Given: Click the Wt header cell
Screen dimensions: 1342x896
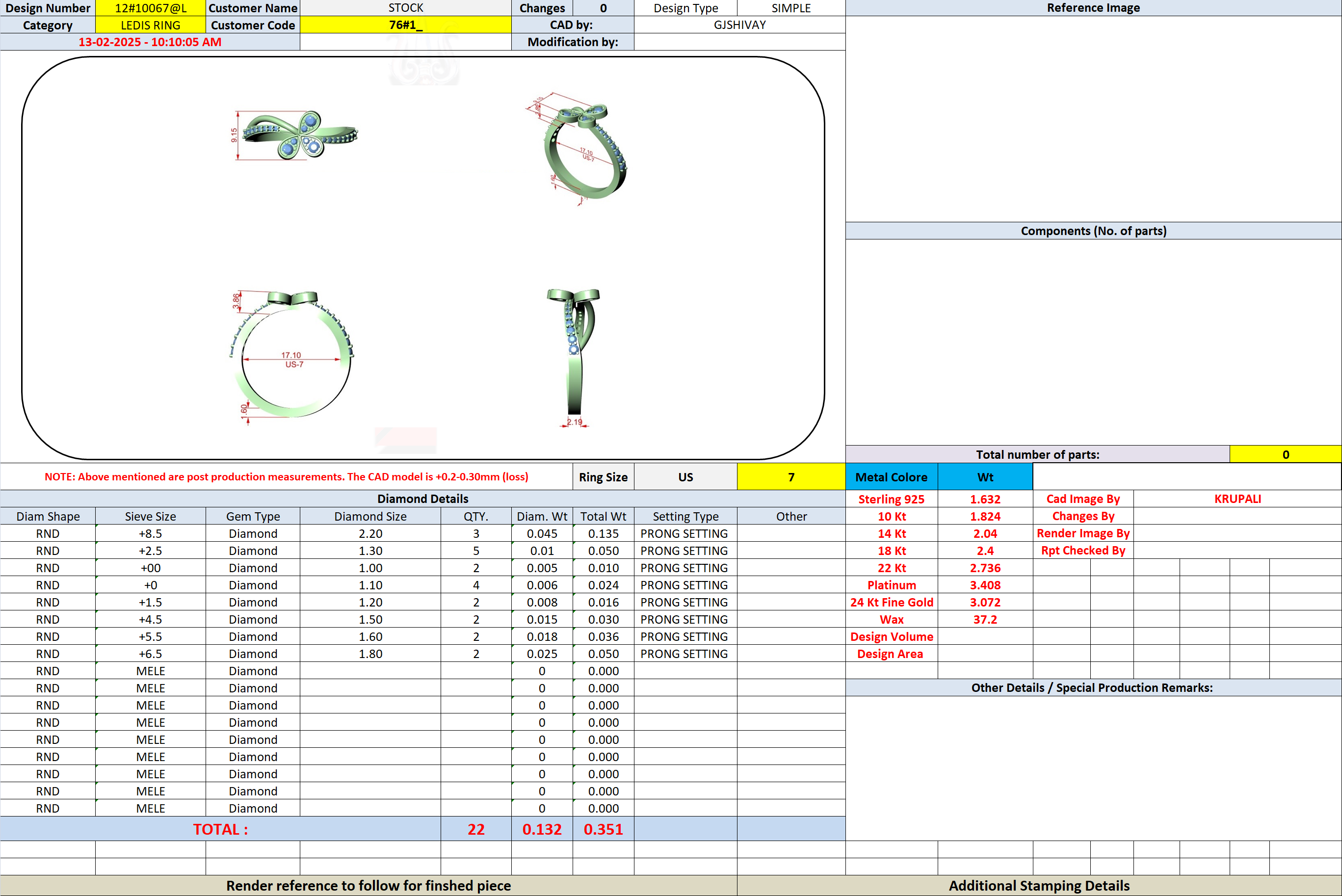Looking at the screenshot, I should pos(985,477).
